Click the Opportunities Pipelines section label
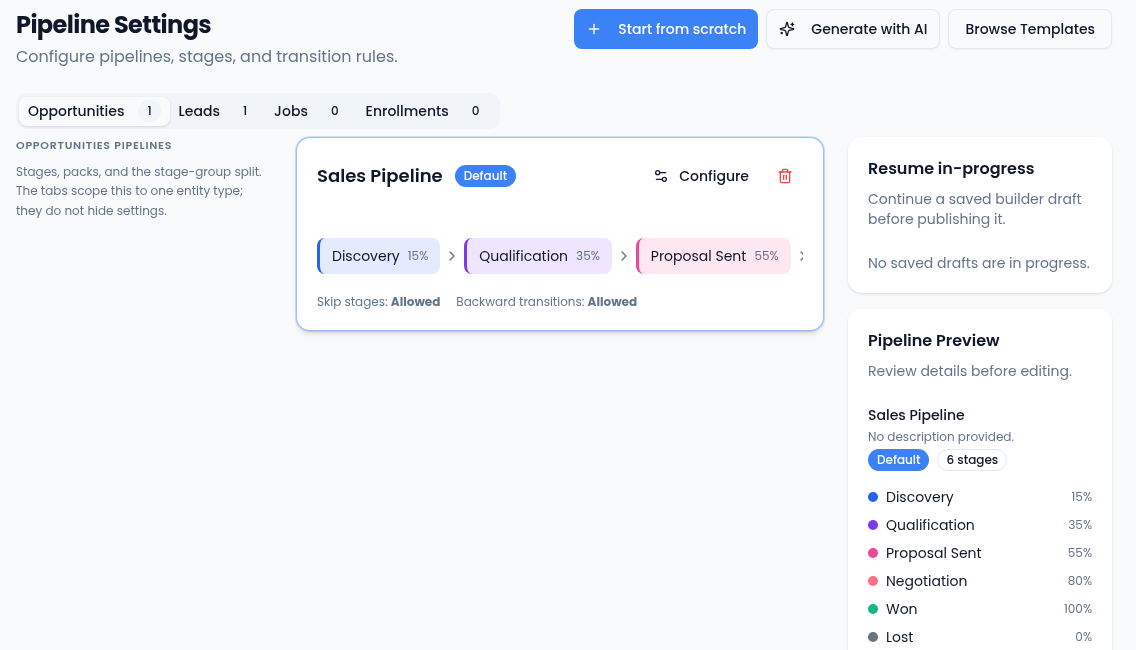Viewport: 1136px width, 650px height. pos(93,146)
